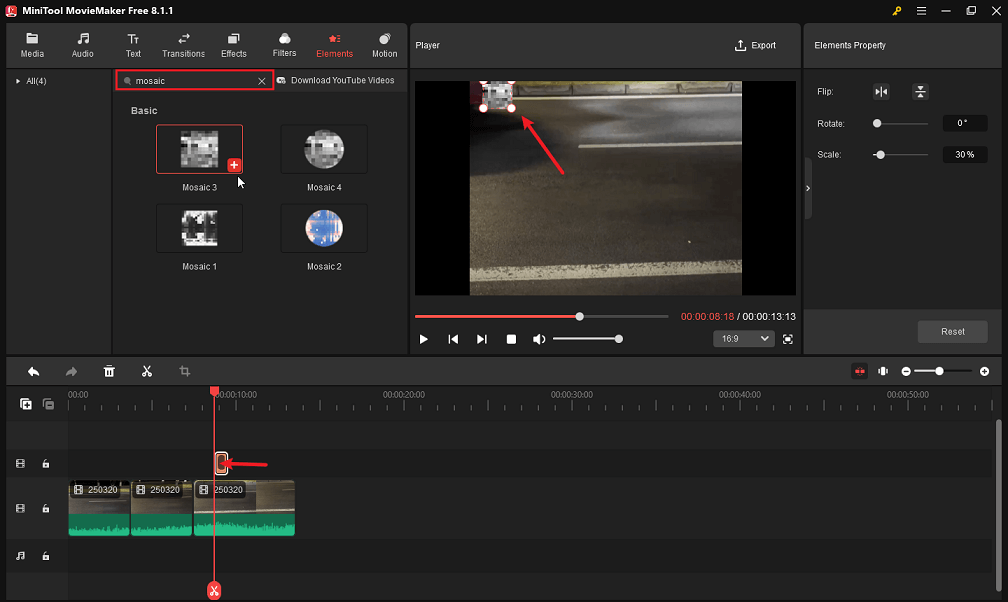Click the playhead split scissors button
Image resolution: width=1008 pixels, height=602 pixels.
pos(214,590)
